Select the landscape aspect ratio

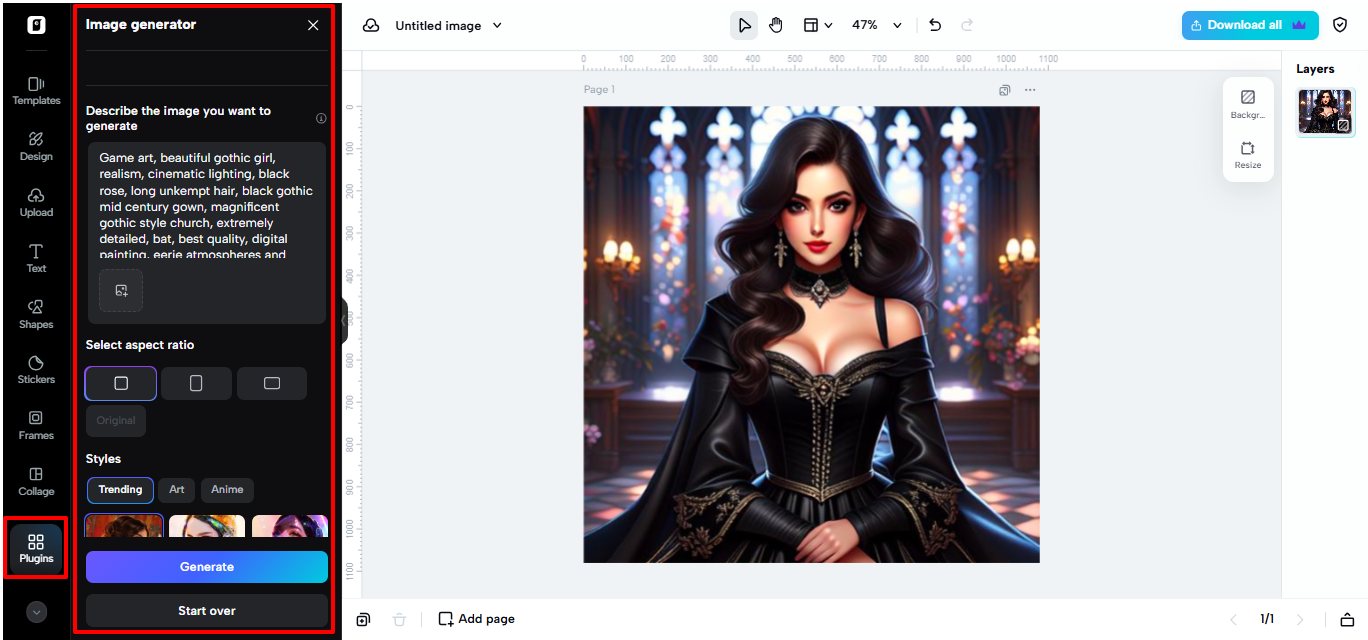(271, 383)
